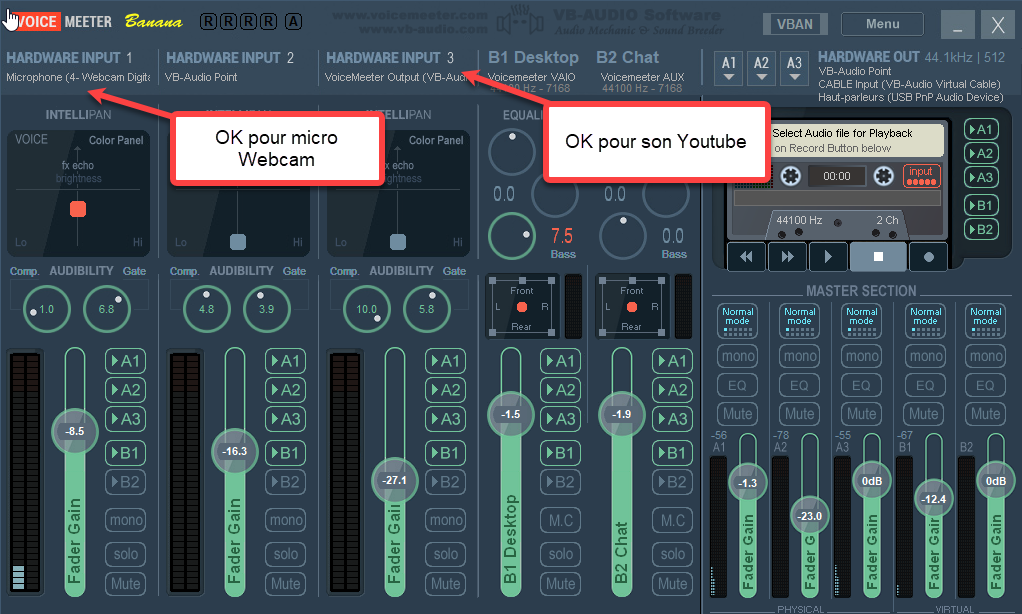The image size is (1022, 614).
Task: Select device for Hardware Input 2
Action: pyautogui.click(x=201, y=77)
